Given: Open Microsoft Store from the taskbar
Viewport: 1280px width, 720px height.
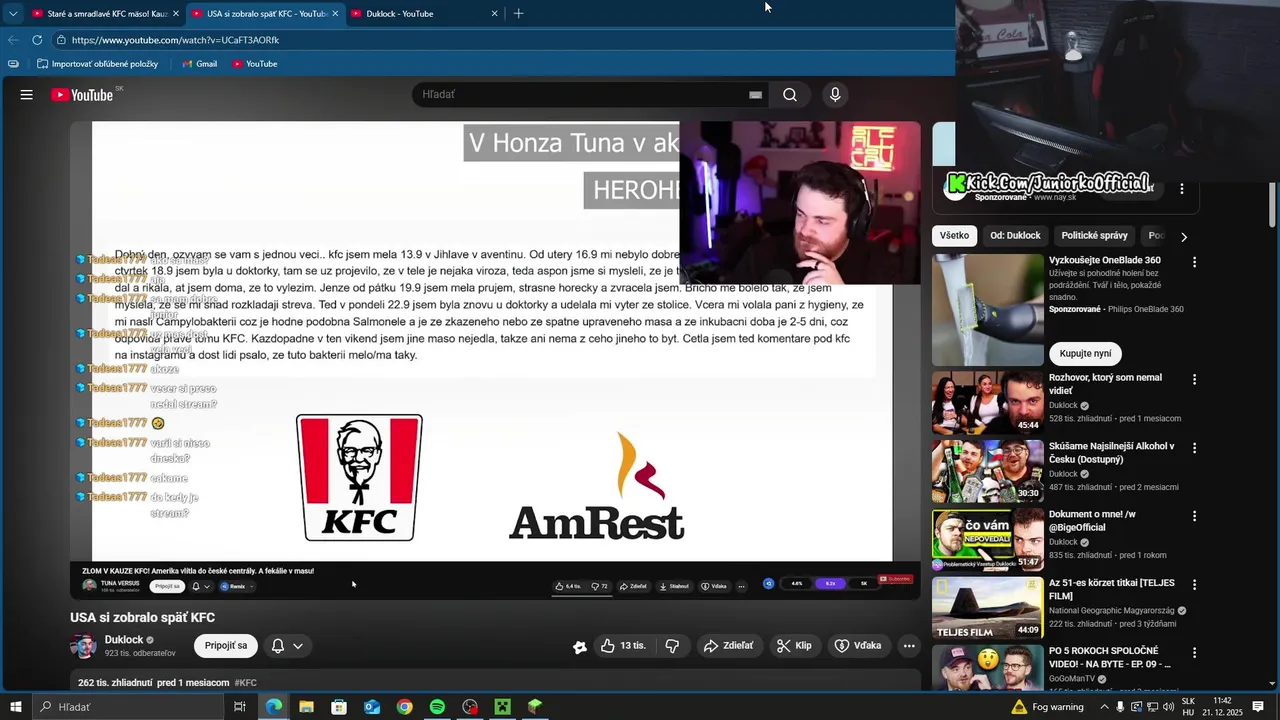Looking at the screenshot, I should (x=339, y=707).
